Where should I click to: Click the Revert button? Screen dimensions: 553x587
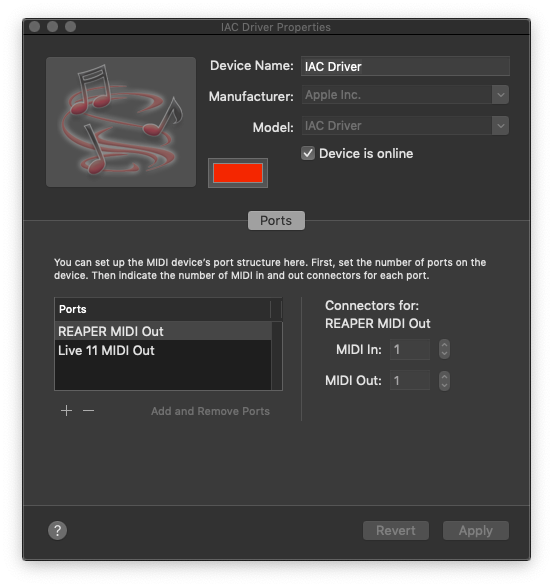(396, 530)
